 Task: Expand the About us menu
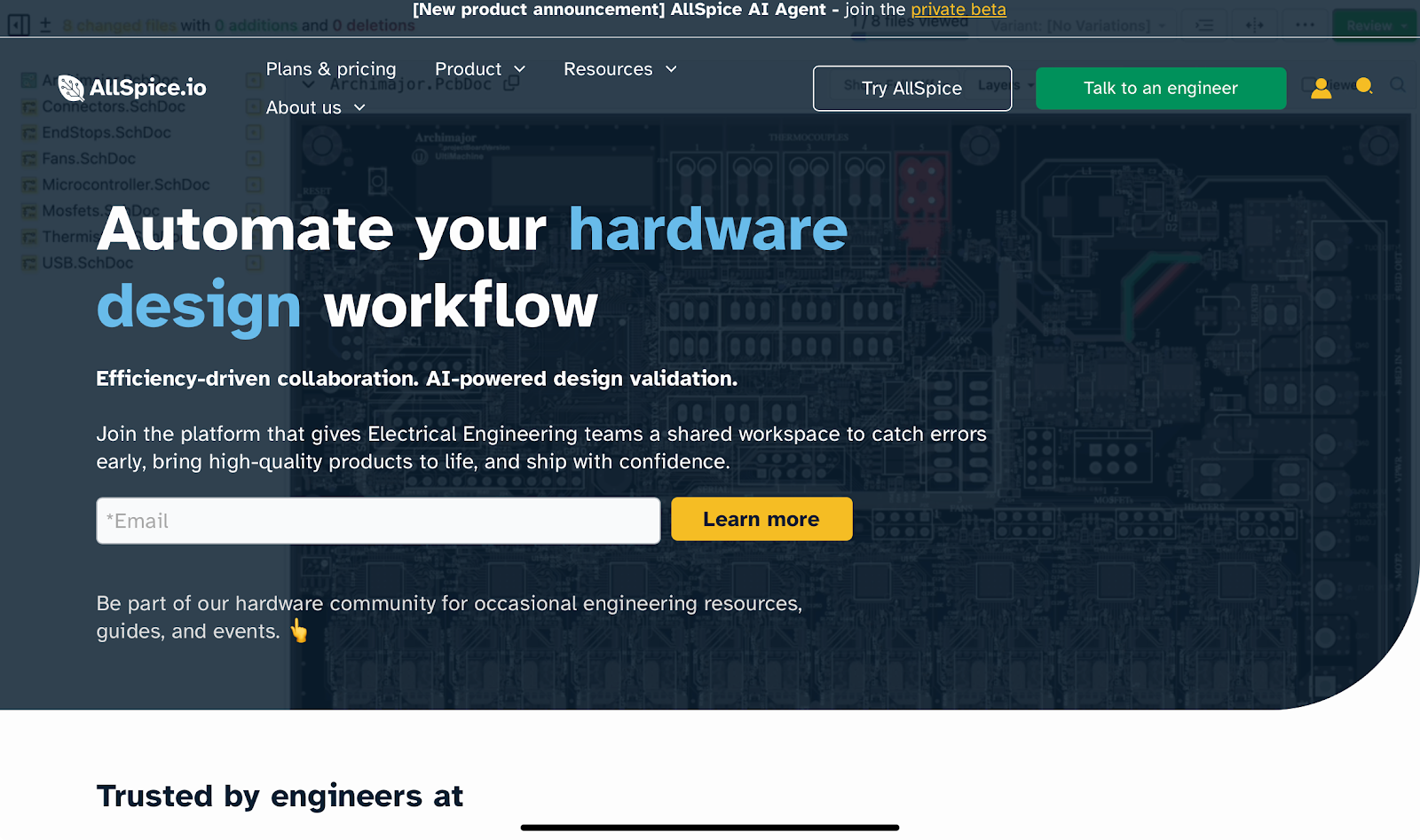coord(316,107)
